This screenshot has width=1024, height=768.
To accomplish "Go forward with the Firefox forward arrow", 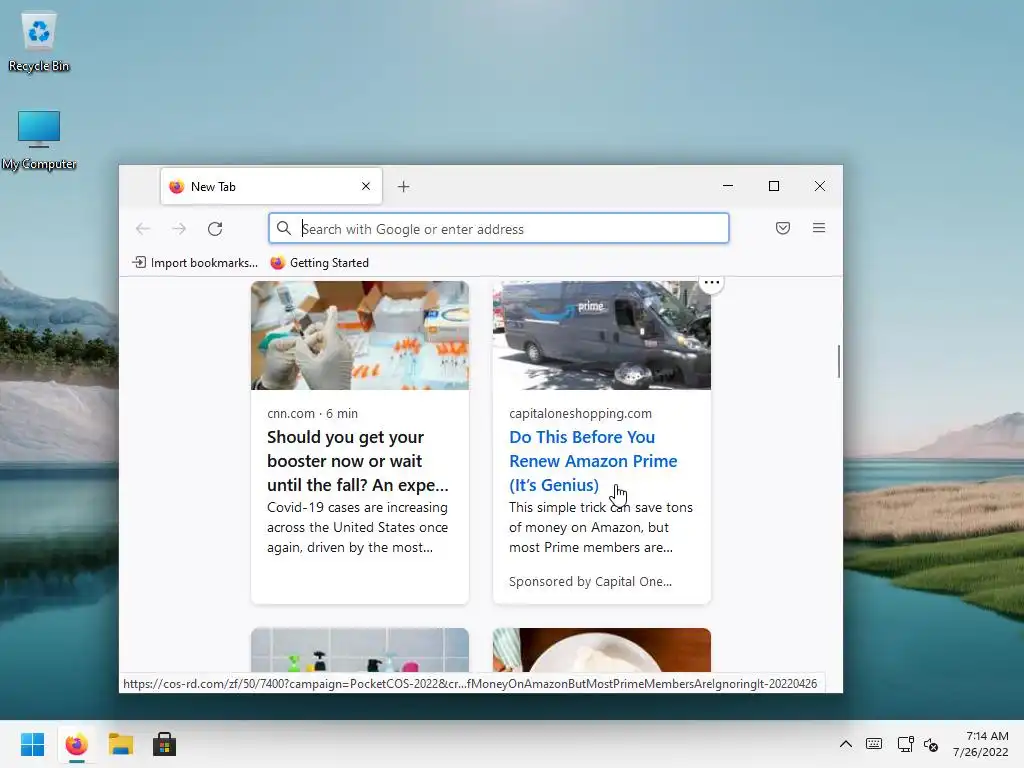I will 178,229.
